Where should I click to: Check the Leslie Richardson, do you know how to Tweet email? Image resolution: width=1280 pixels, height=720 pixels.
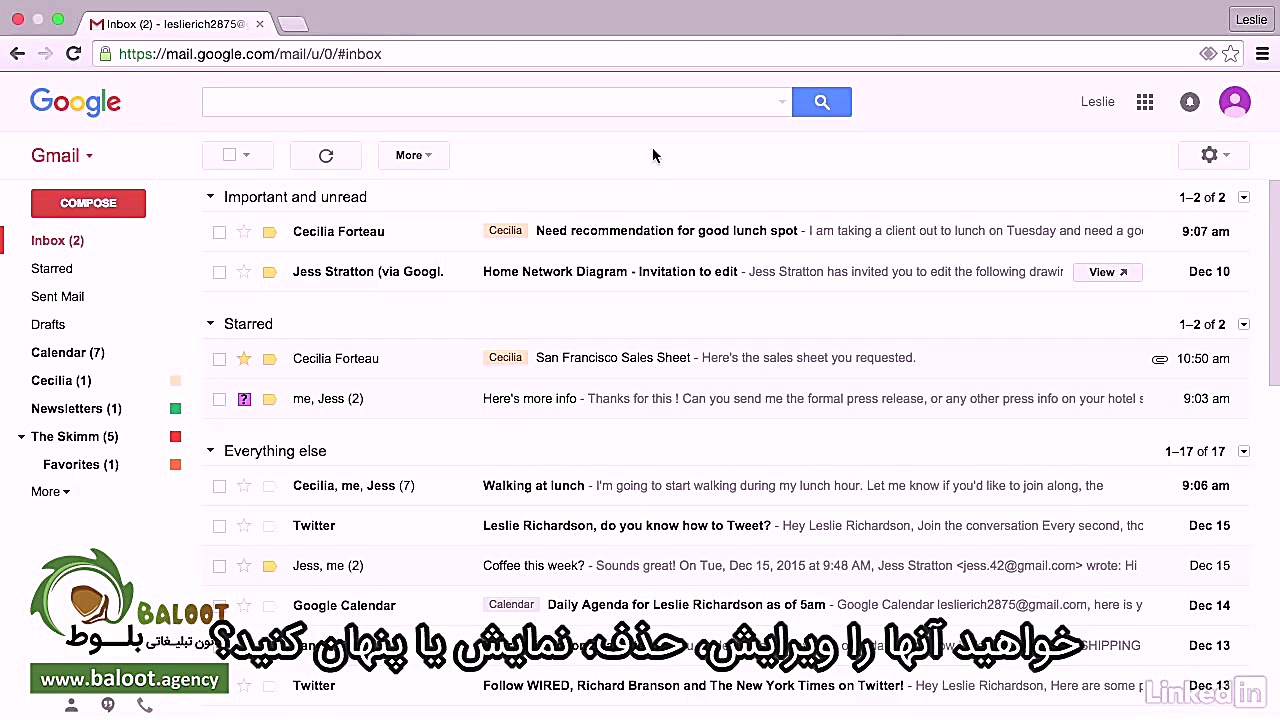click(x=219, y=526)
